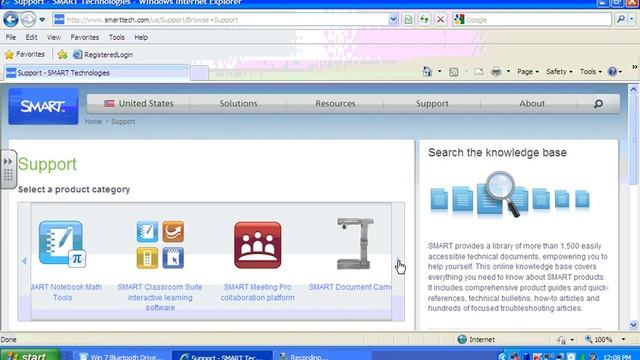Follow the Support breadcrumb link
Viewport: 640px width, 360px height.
[123, 122]
